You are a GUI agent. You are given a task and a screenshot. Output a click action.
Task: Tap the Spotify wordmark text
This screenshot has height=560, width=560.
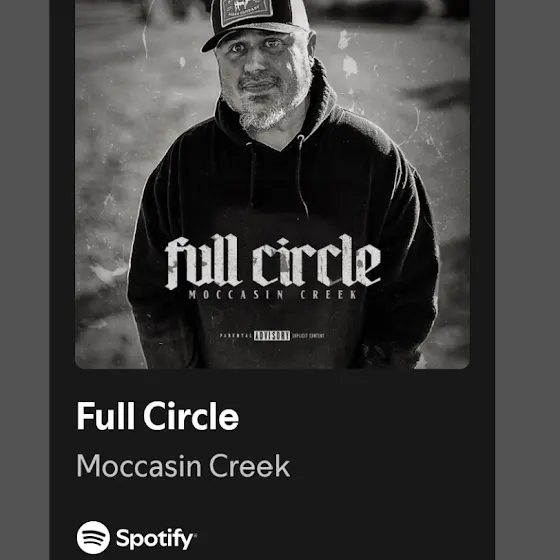(154, 539)
